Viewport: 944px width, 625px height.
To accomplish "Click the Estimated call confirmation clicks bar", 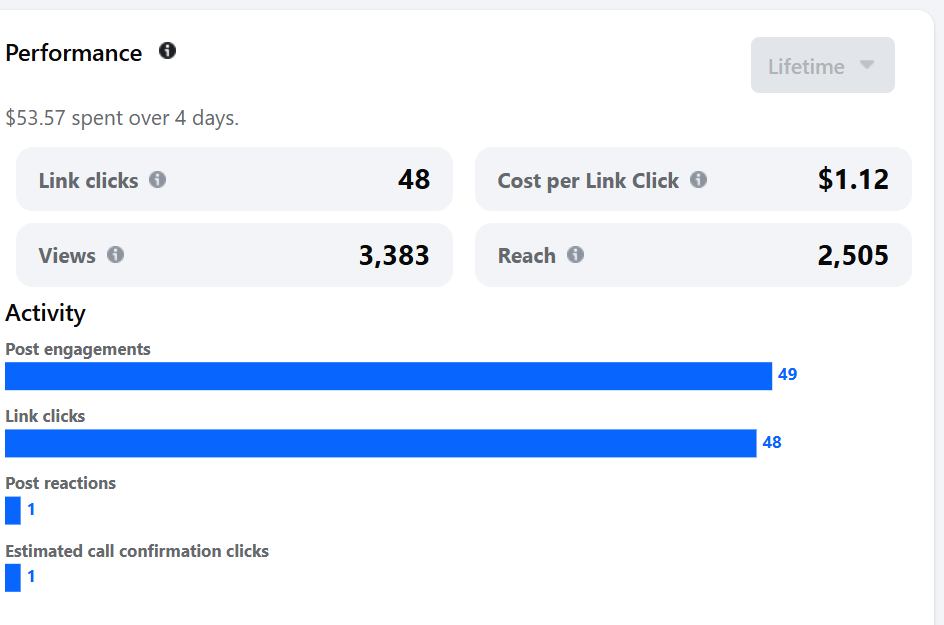I will (13, 577).
